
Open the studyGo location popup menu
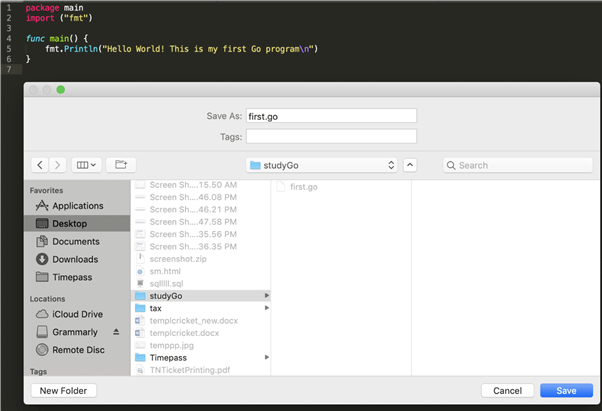point(321,165)
